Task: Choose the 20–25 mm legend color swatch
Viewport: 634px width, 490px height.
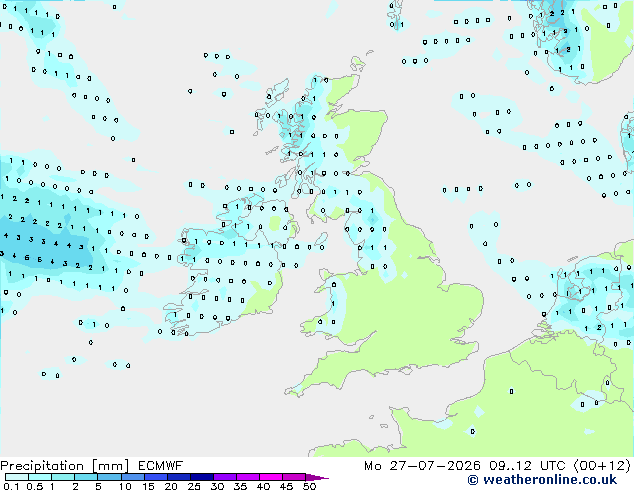Action: tap(179, 477)
